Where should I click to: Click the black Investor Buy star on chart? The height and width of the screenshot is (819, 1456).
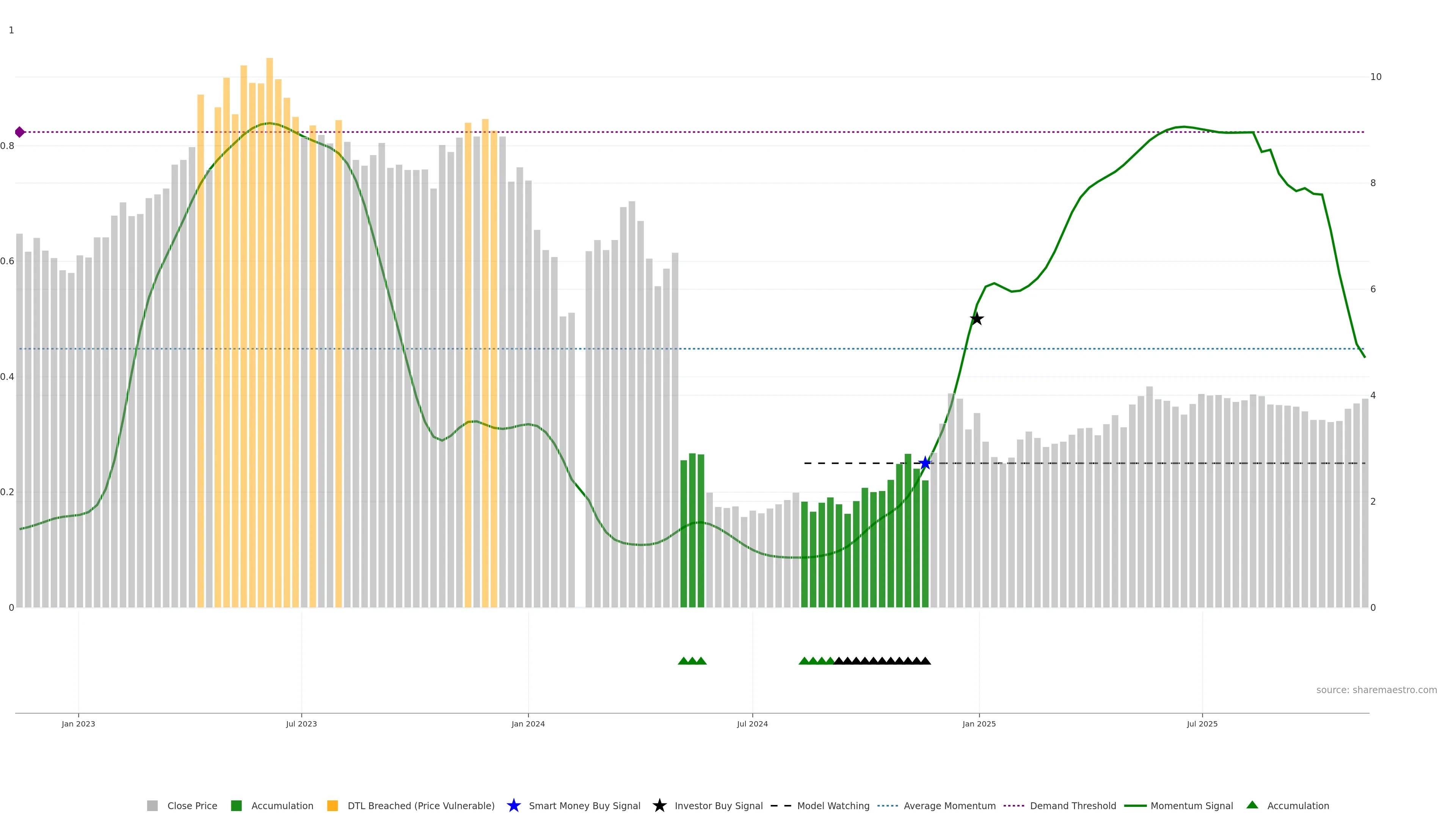[977, 319]
